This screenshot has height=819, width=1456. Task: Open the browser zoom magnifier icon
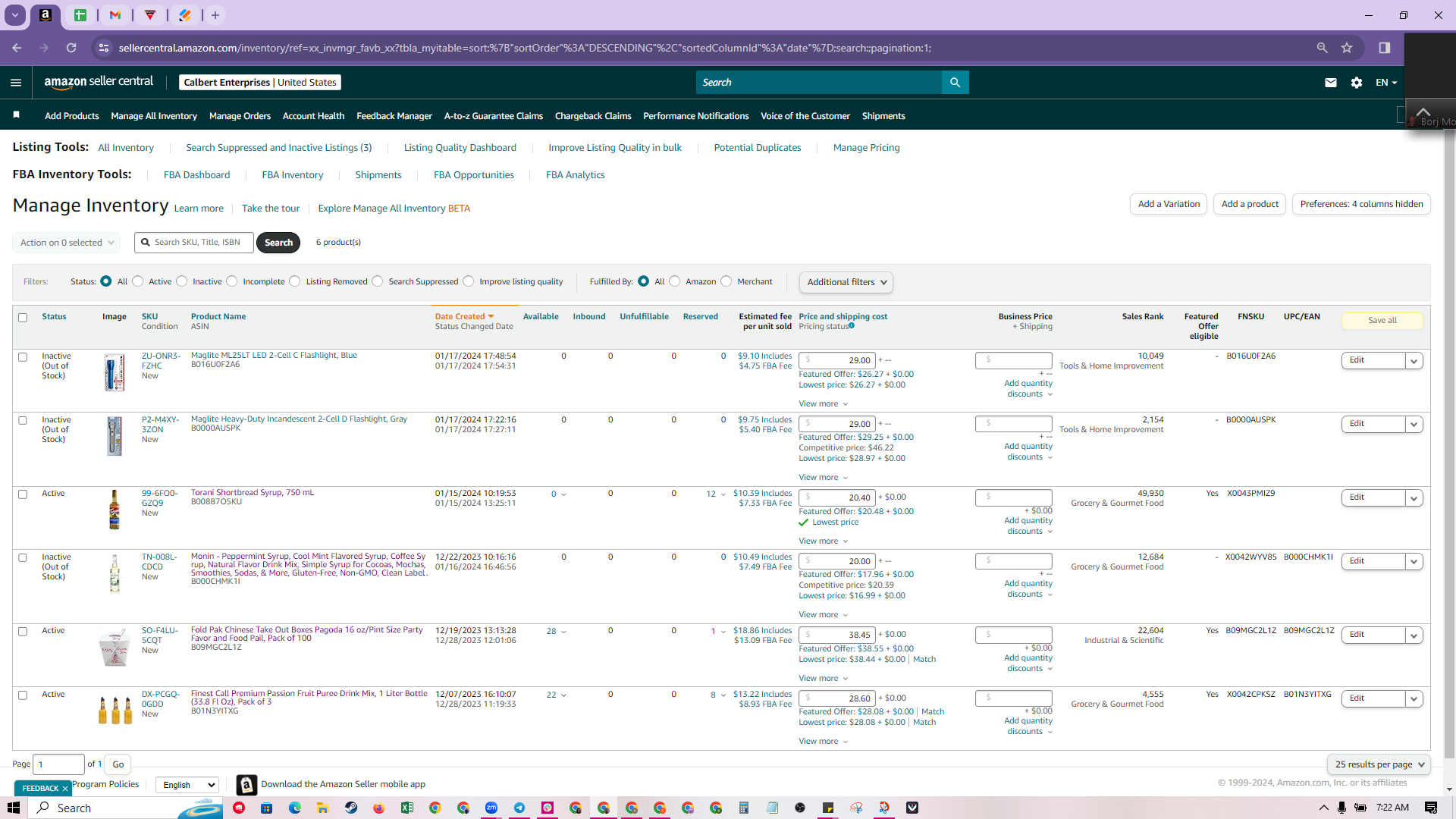click(x=1323, y=48)
